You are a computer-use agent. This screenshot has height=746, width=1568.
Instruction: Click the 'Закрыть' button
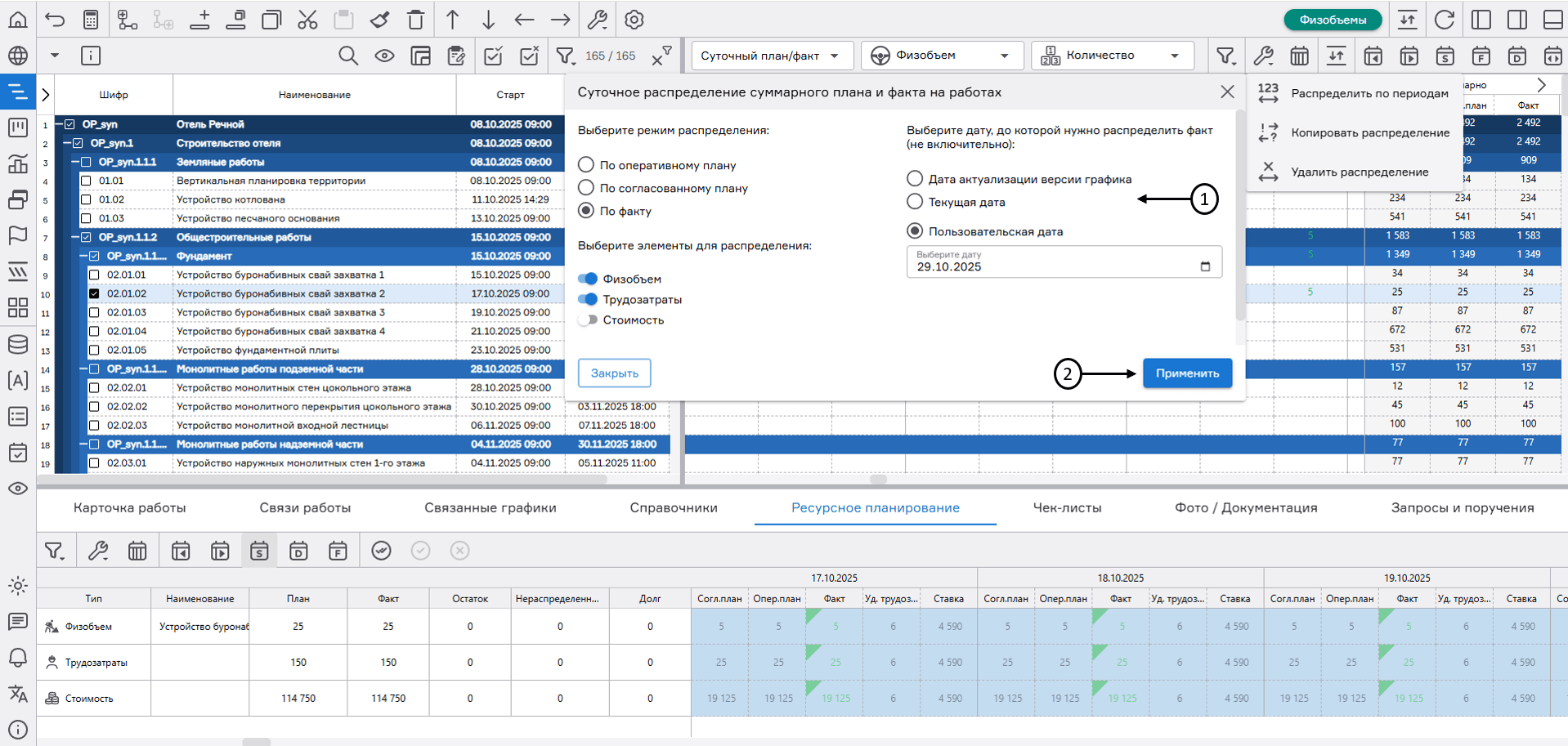(614, 373)
